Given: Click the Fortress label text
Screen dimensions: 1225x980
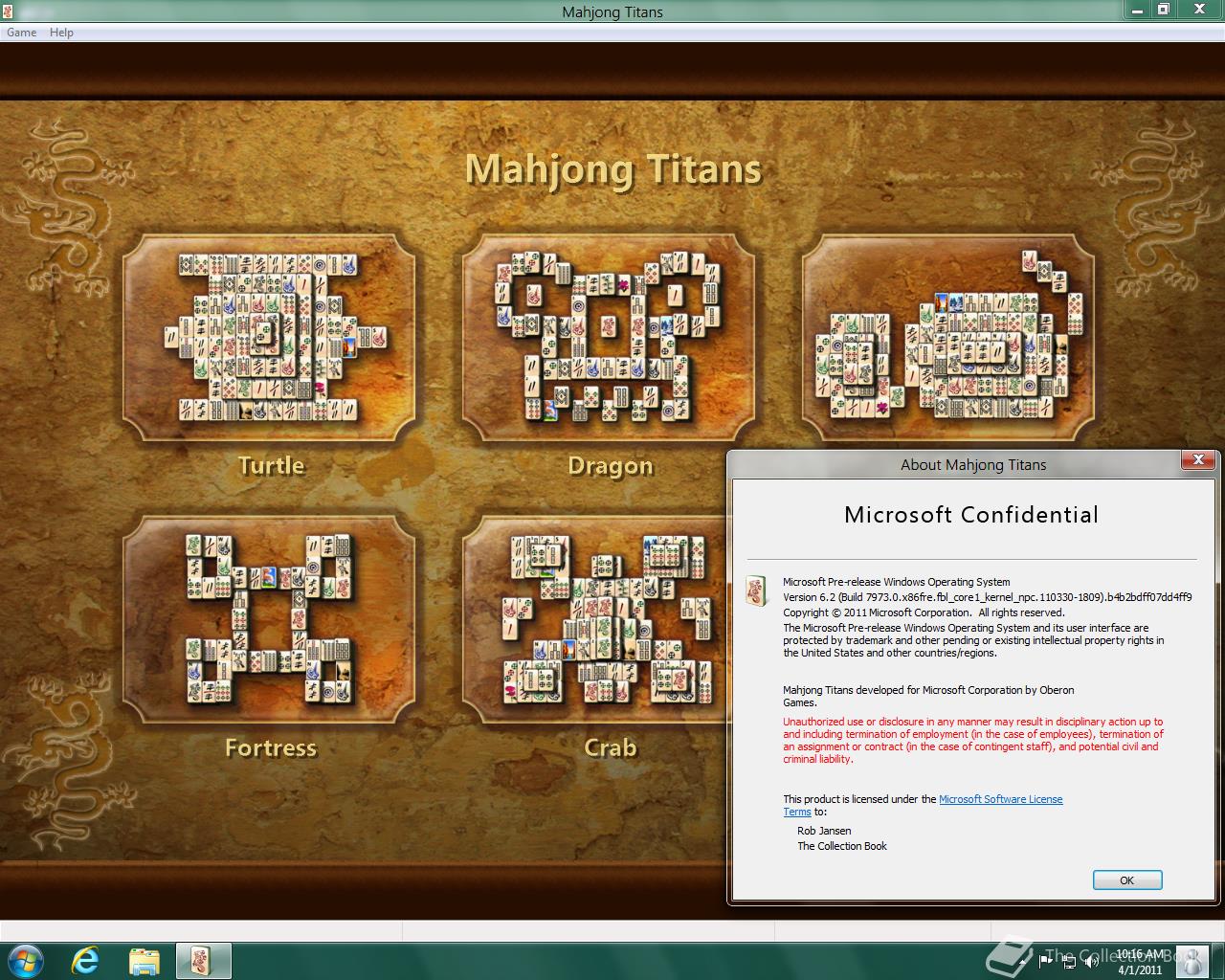Looking at the screenshot, I should click(x=271, y=747).
